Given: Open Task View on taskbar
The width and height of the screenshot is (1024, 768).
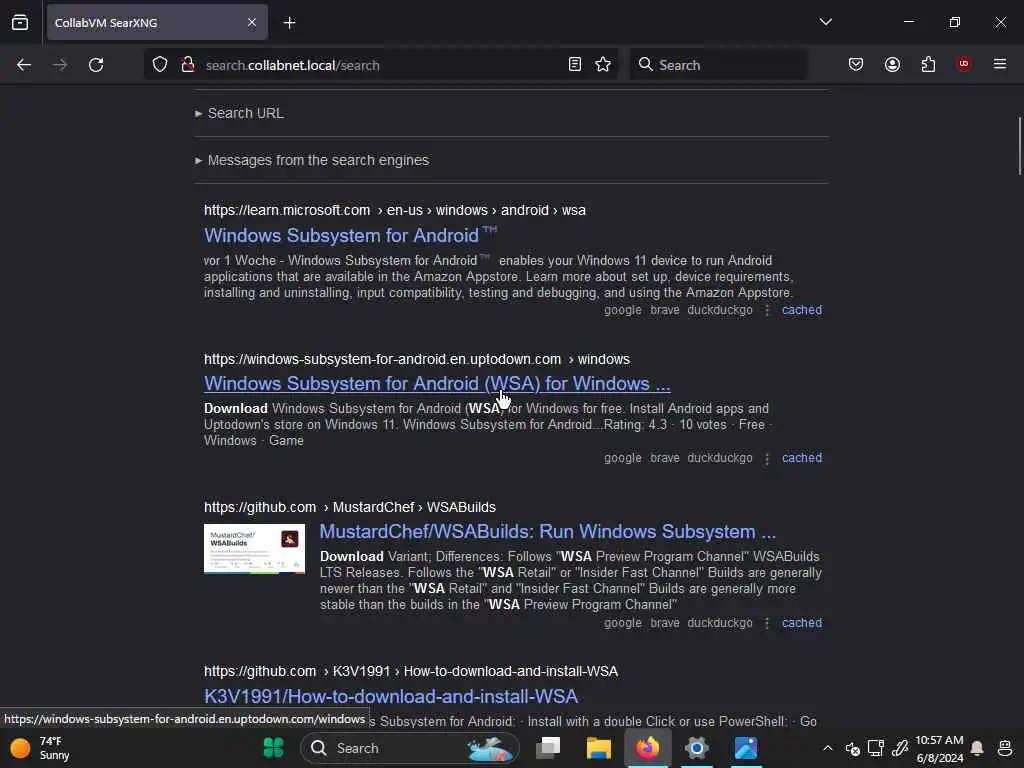Looking at the screenshot, I should [x=548, y=748].
